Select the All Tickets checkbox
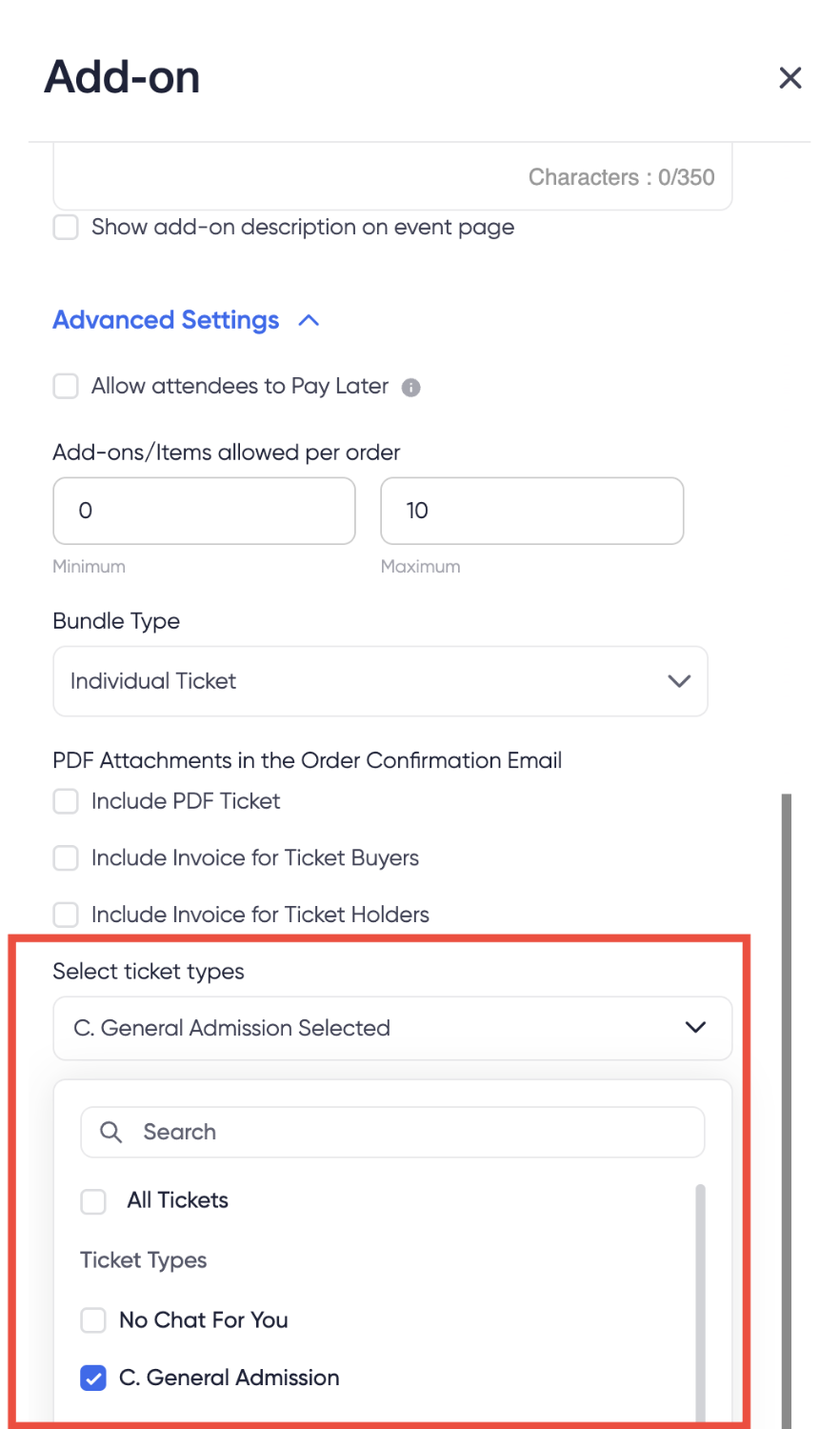The height and width of the screenshot is (1429, 840). point(93,1201)
